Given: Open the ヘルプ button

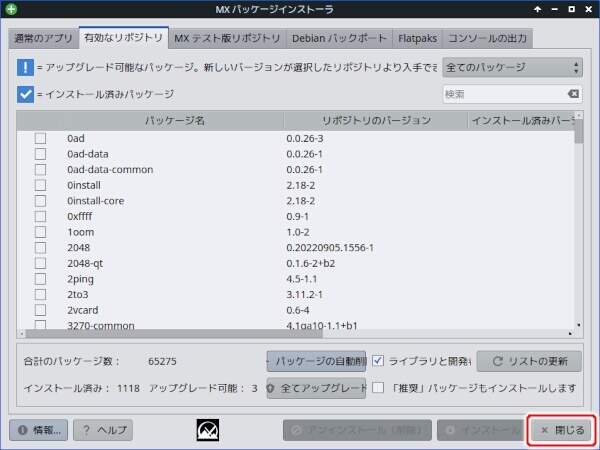Looking at the screenshot, I should [x=103, y=430].
